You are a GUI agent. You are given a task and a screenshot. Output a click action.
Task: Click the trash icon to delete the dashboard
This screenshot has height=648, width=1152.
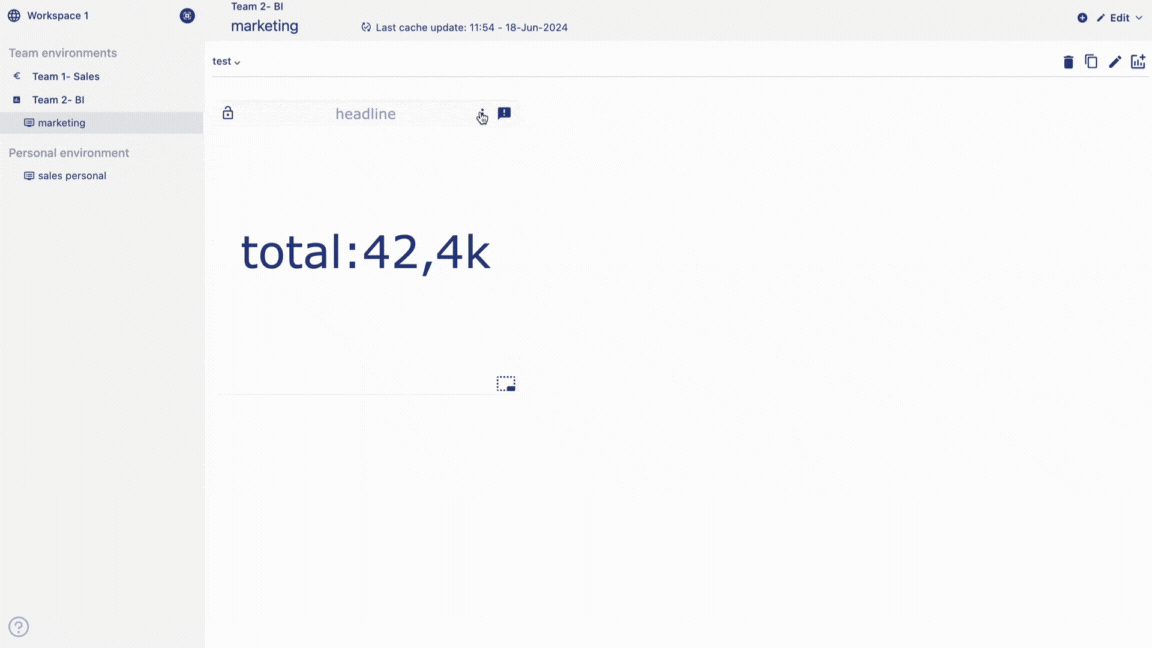click(1068, 62)
